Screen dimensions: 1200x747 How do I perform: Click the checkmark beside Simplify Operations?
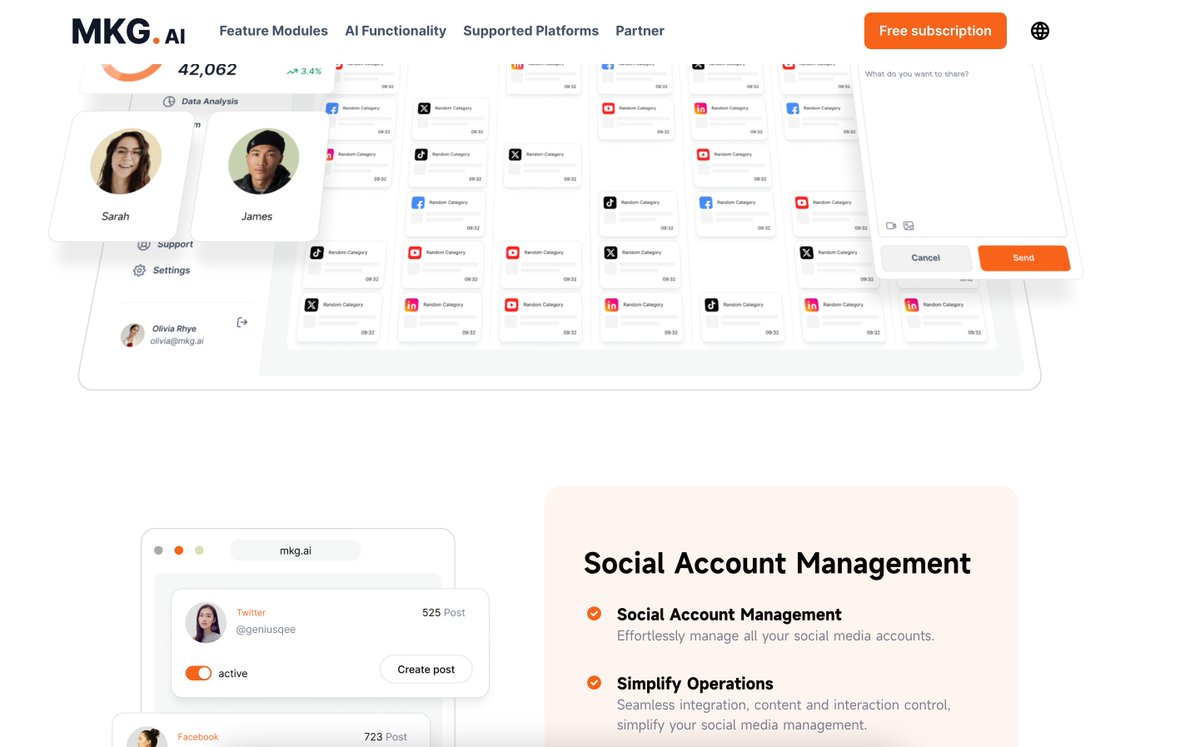[x=593, y=682]
